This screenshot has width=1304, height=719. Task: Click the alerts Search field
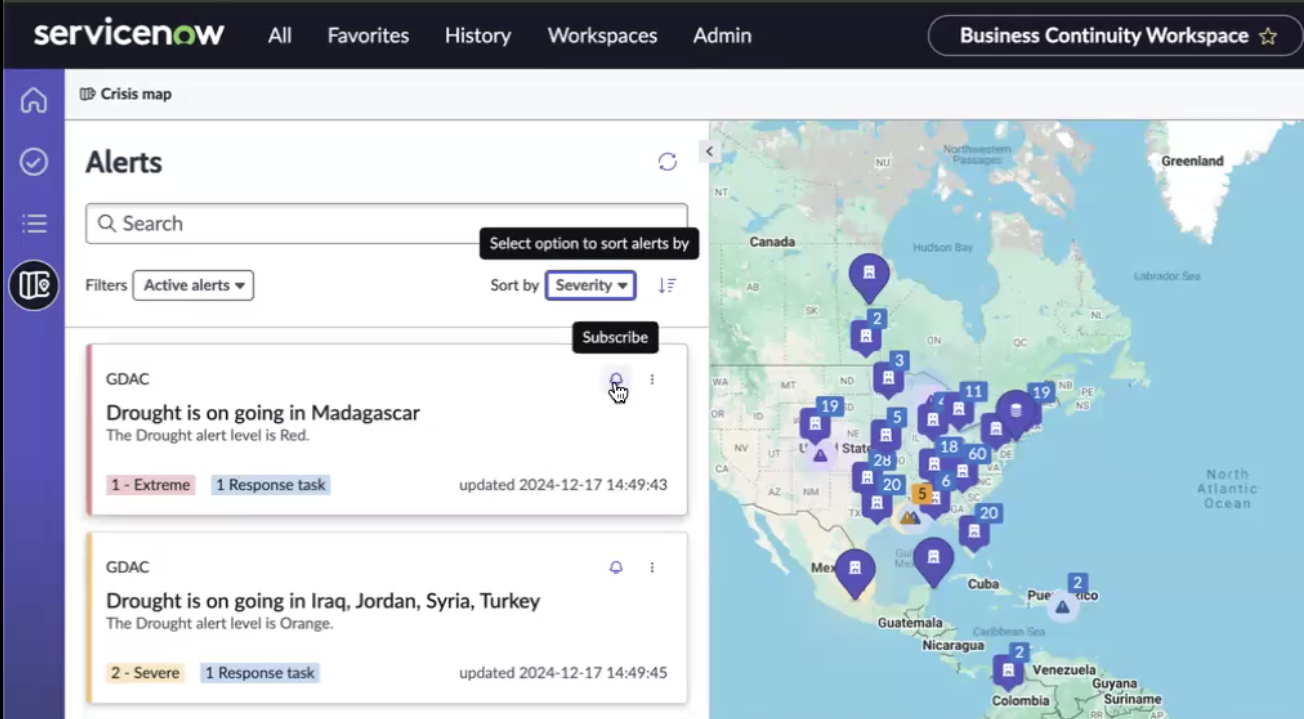(x=386, y=224)
